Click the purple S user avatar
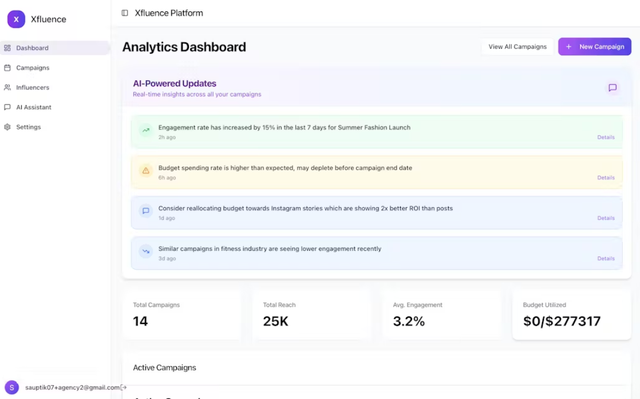Viewport: 640px width, 399px height. [12, 387]
